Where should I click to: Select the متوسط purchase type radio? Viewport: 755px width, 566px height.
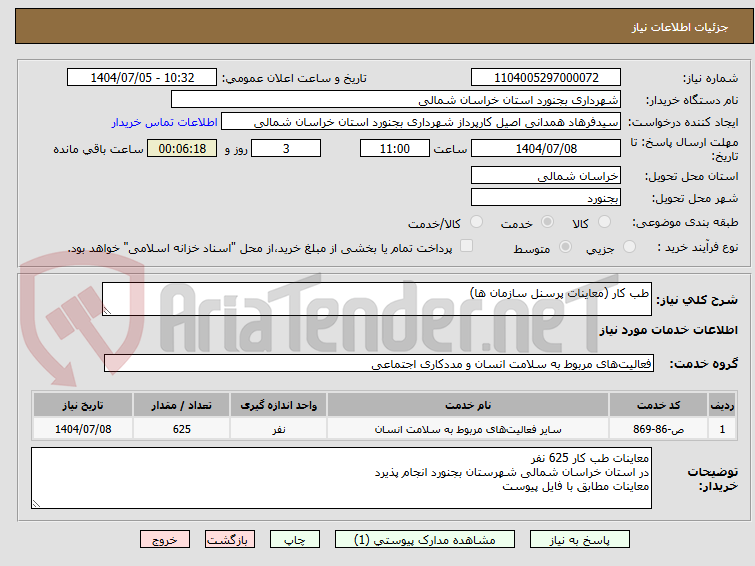coord(565,247)
